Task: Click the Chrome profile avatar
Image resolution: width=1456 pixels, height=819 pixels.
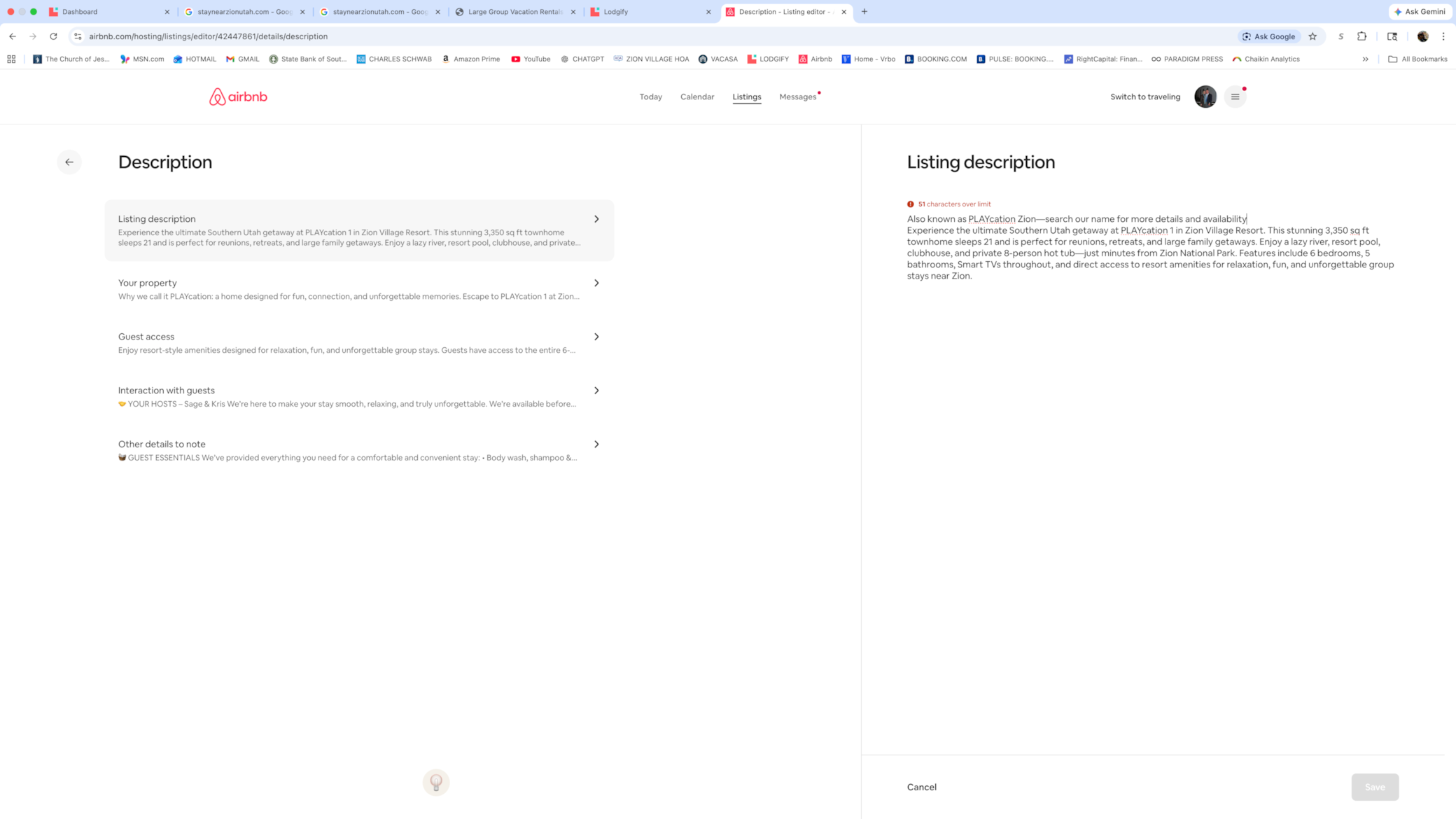Action: (1423, 36)
